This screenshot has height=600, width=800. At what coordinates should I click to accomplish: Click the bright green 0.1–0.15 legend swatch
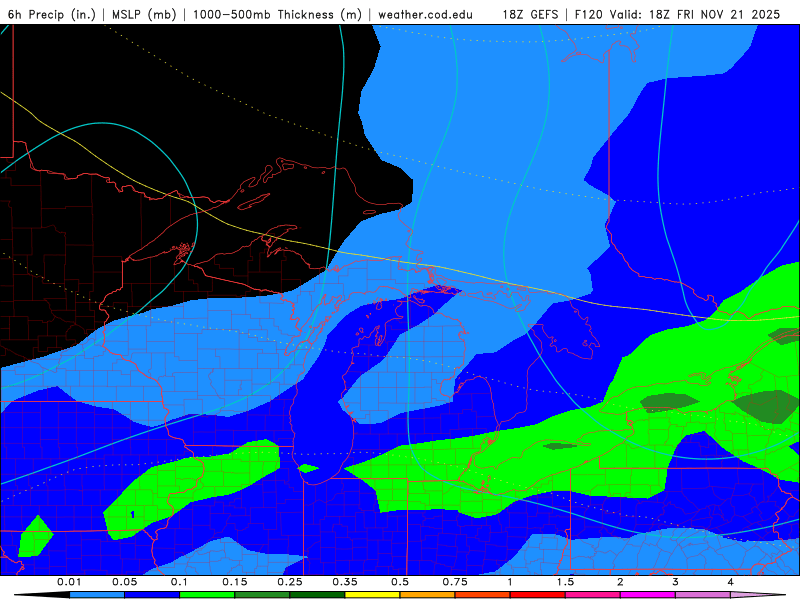pyautogui.click(x=207, y=595)
